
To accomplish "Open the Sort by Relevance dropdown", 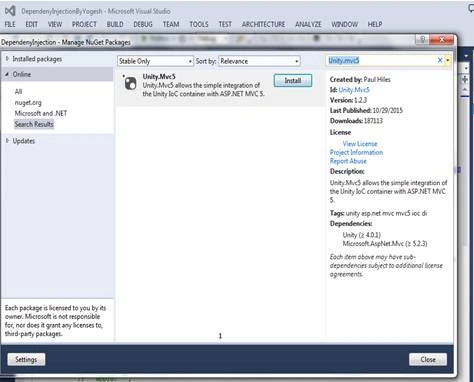I will pyautogui.click(x=259, y=61).
